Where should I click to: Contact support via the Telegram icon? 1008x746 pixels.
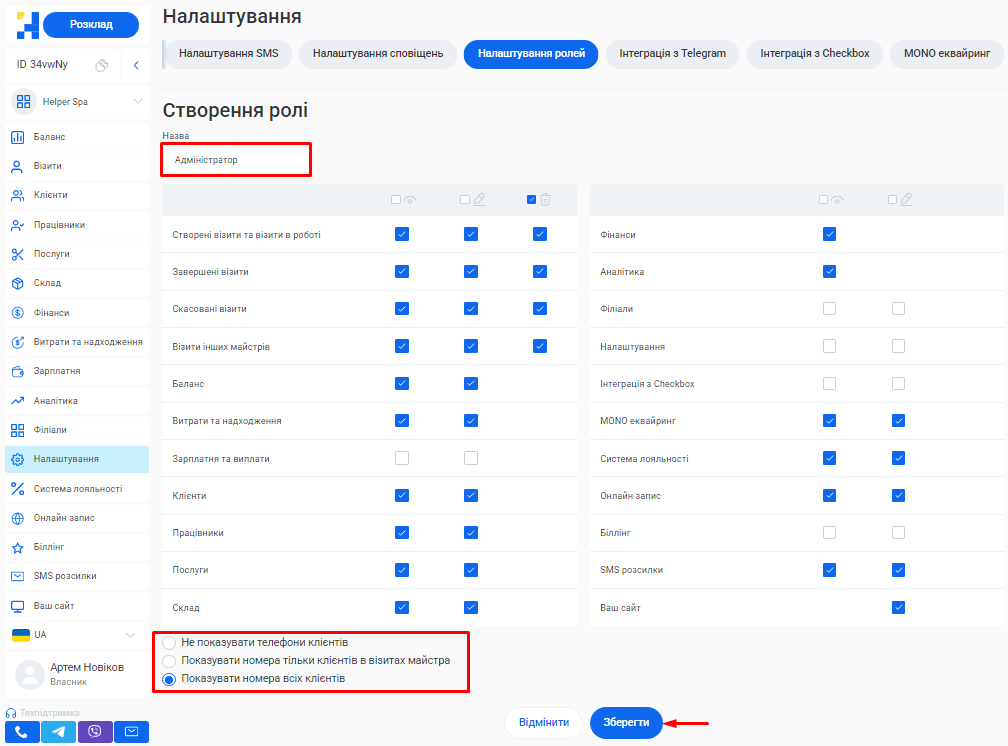60,732
